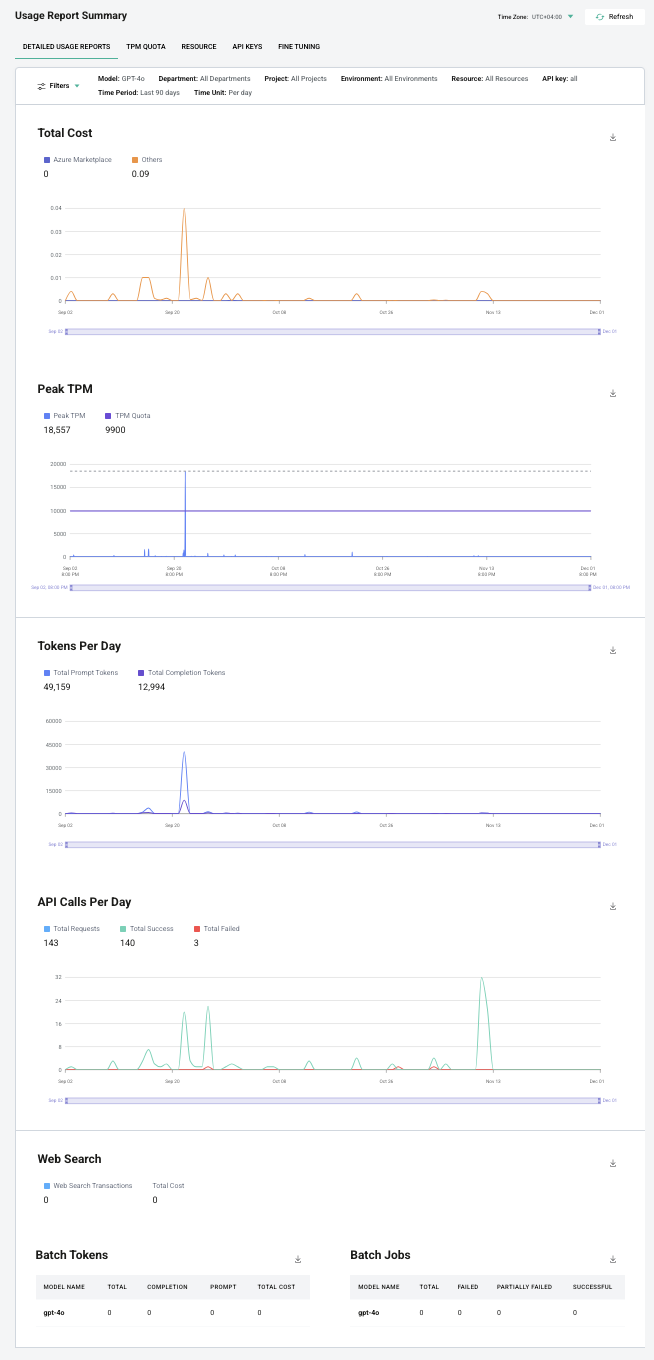Toggle Total Completion Tokens legend series
Viewport: 654px width, 1360px height.
tap(181, 673)
